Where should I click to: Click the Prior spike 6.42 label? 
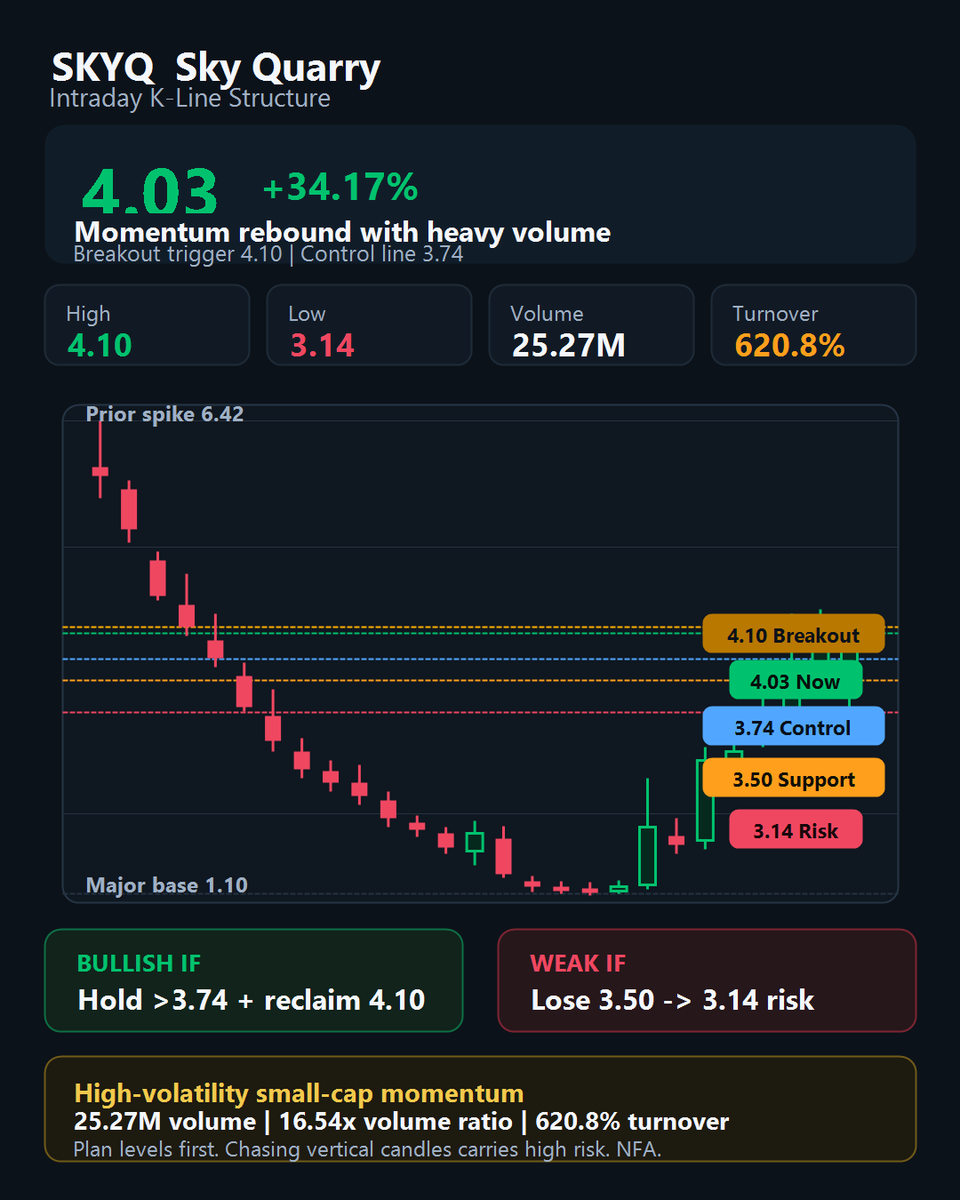click(x=165, y=414)
